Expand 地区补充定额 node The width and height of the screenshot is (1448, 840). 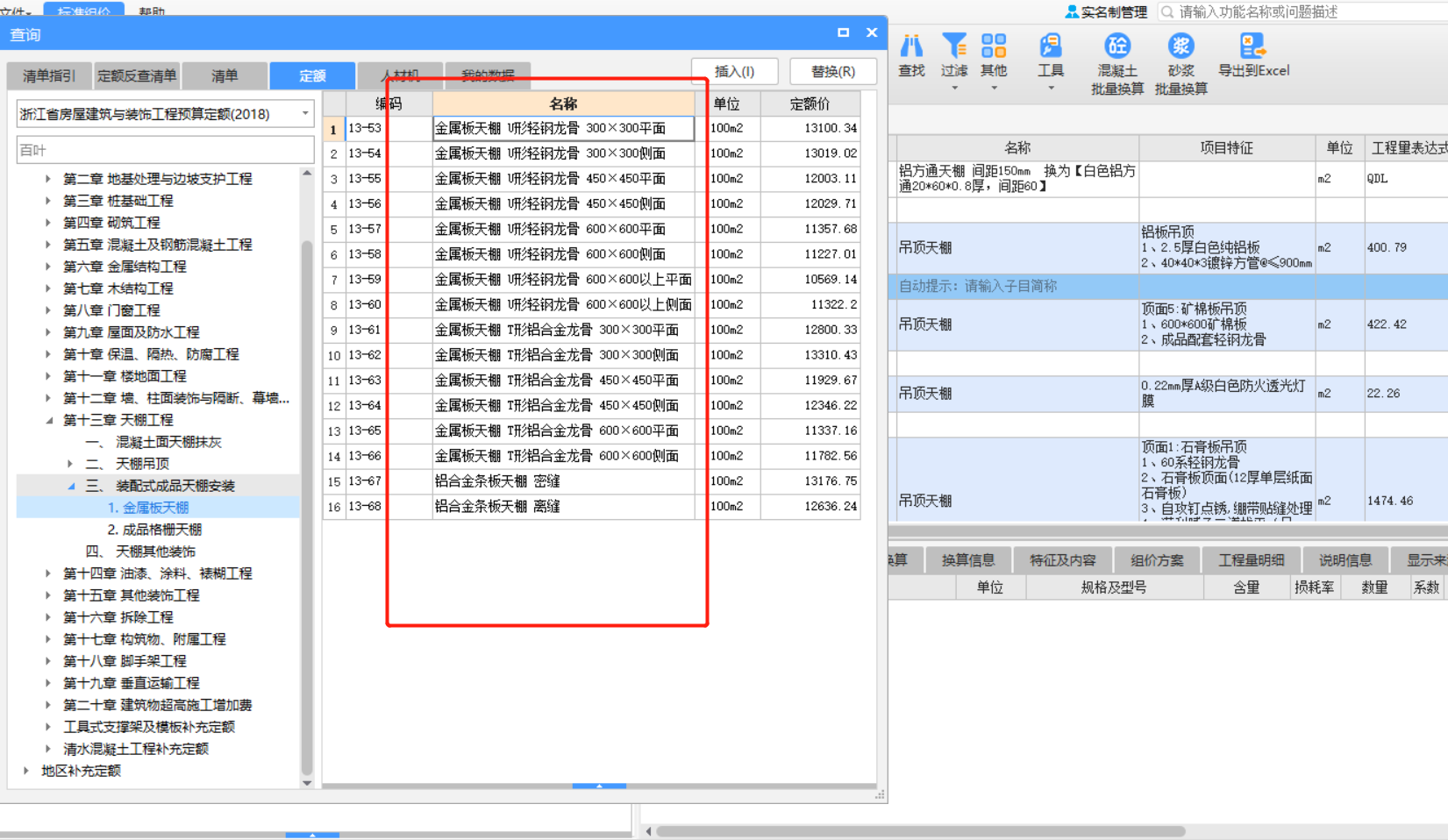25,771
